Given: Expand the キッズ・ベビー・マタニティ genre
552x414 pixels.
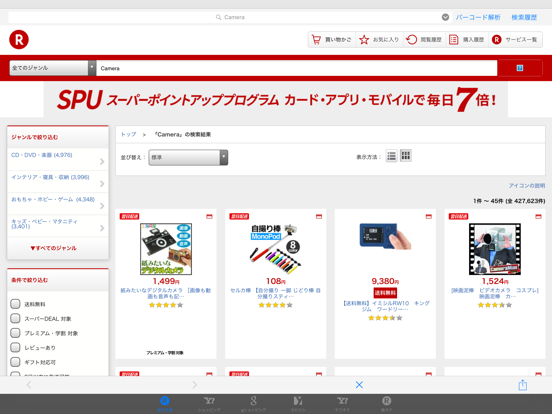Looking at the screenshot, I should coord(58,226).
